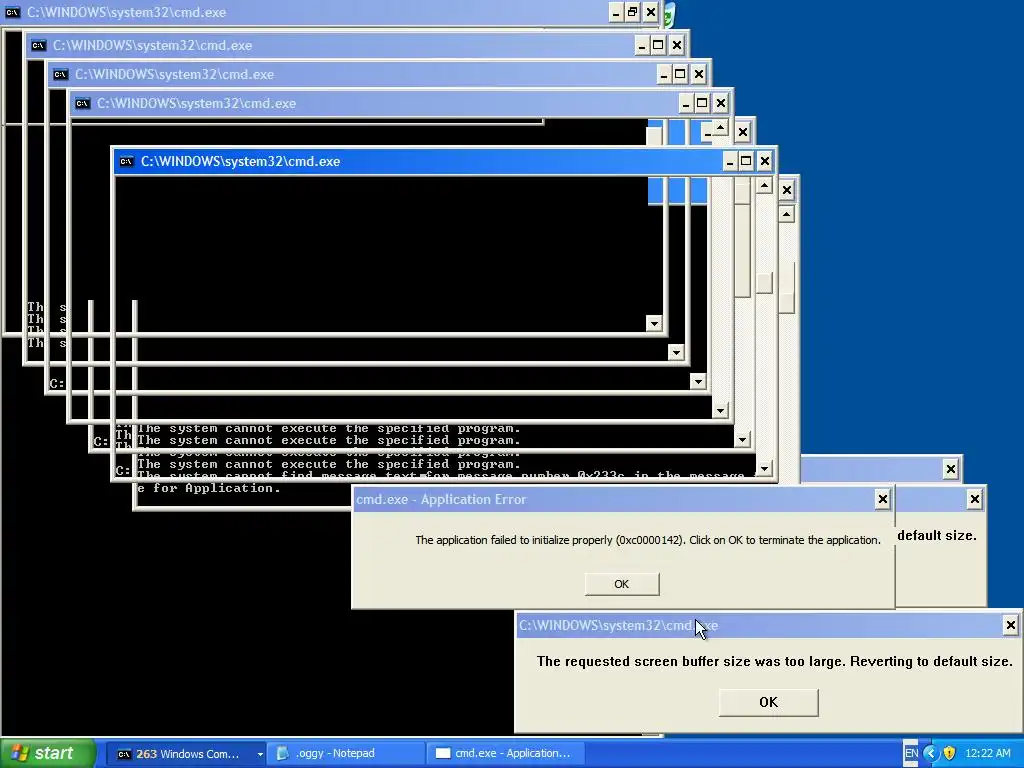Click OK in the screen buffer size dialog

(x=768, y=702)
